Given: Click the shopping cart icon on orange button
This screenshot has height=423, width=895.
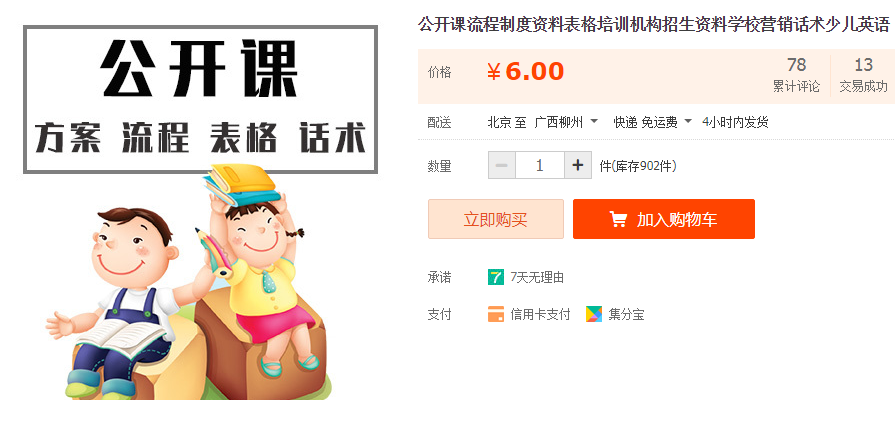Looking at the screenshot, I should pos(618,219).
